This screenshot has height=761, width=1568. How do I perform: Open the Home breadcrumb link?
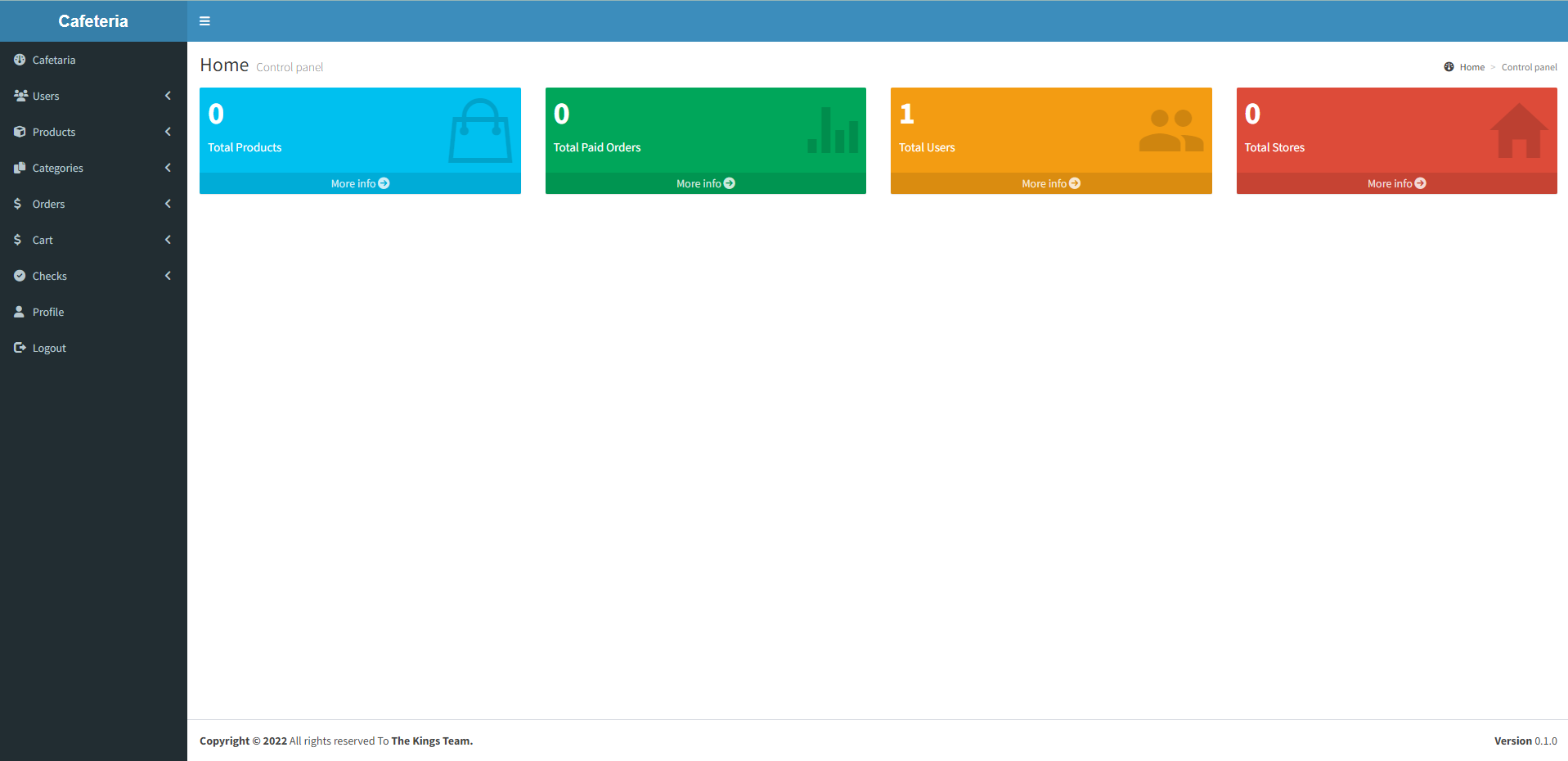tap(1471, 66)
